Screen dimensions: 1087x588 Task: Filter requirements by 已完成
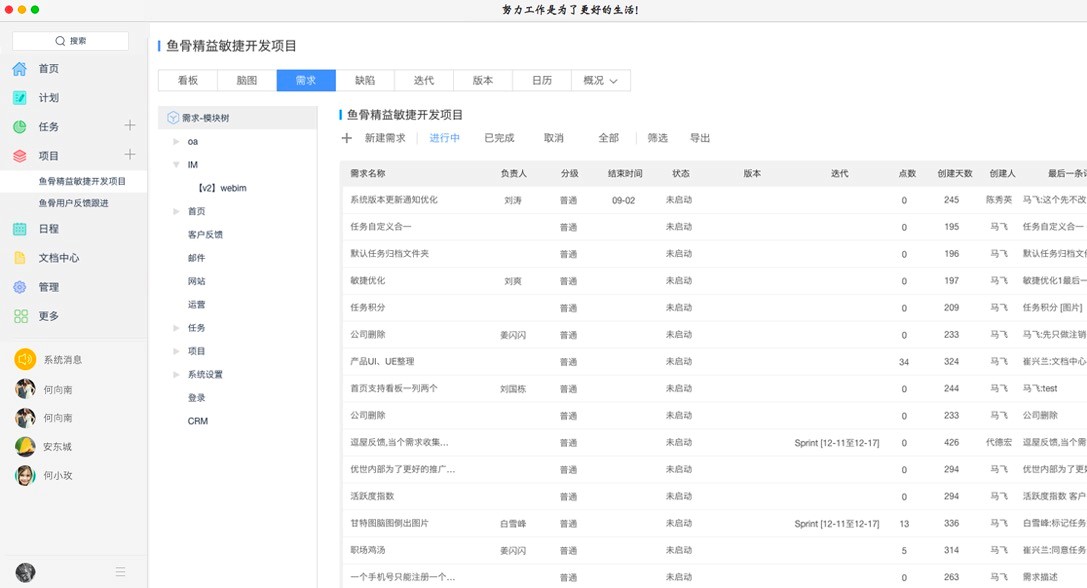point(499,138)
